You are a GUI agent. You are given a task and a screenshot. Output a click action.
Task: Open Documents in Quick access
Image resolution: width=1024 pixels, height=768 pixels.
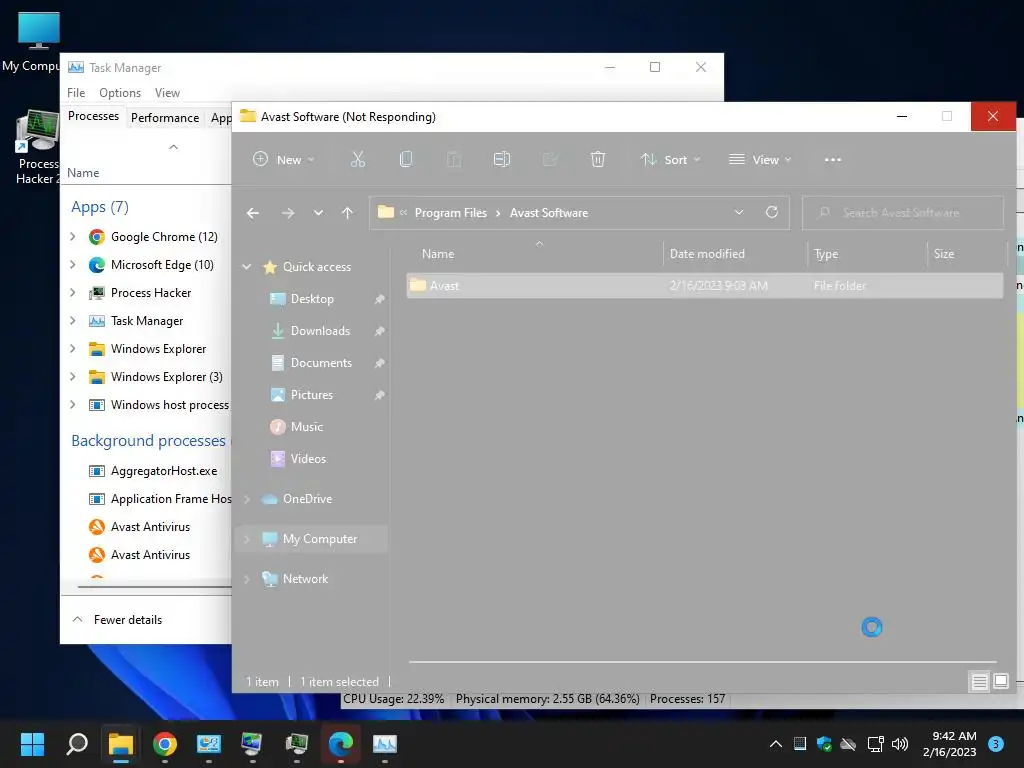pyautogui.click(x=321, y=362)
